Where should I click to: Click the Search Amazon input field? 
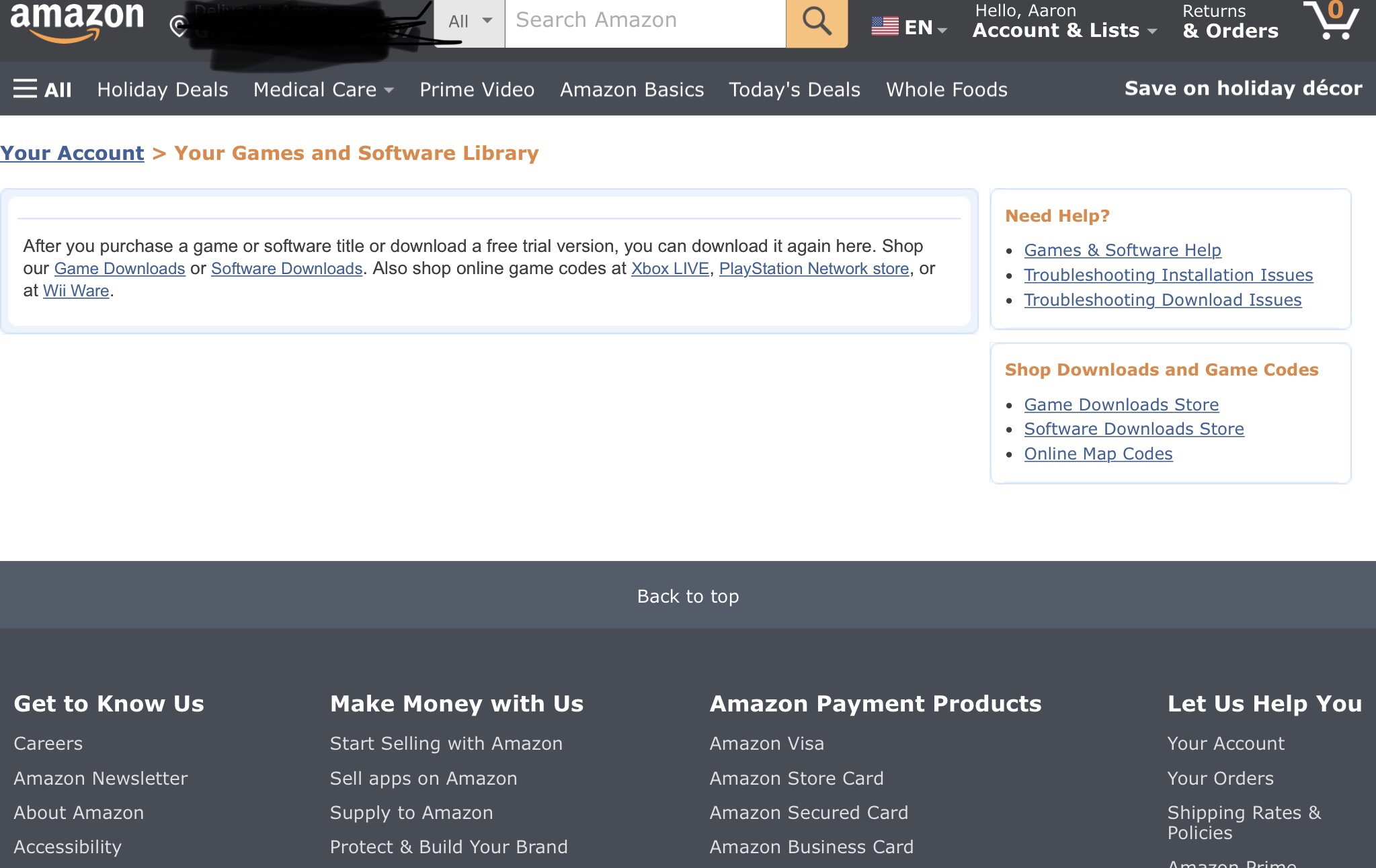[645, 20]
